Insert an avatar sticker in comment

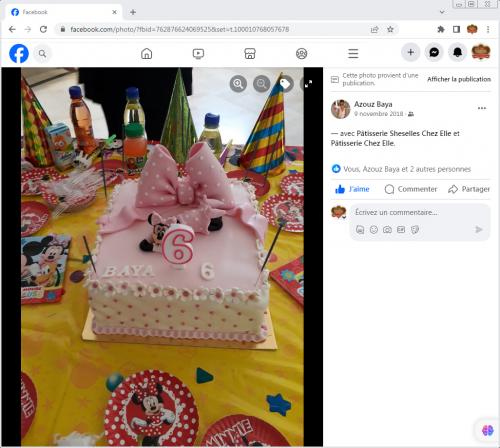pyautogui.click(x=360, y=229)
